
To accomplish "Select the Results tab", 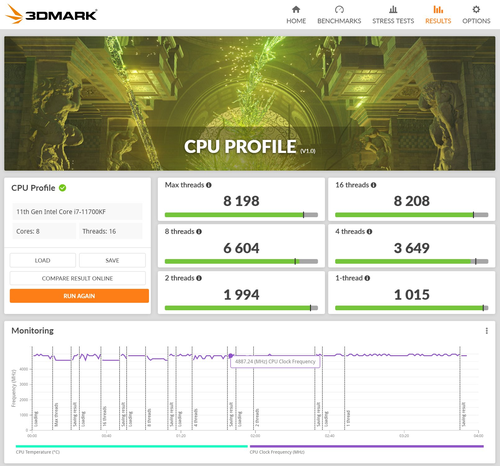I will pos(438,15).
